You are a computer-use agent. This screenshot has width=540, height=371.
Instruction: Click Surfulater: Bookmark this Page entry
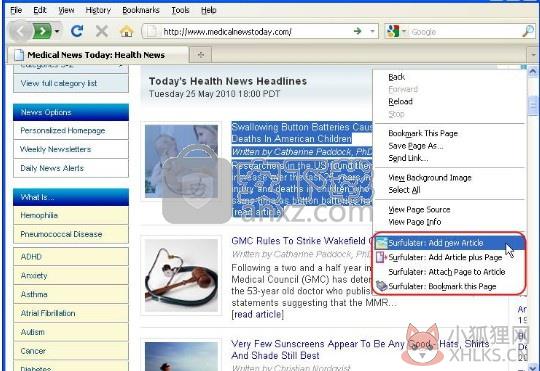449,286
